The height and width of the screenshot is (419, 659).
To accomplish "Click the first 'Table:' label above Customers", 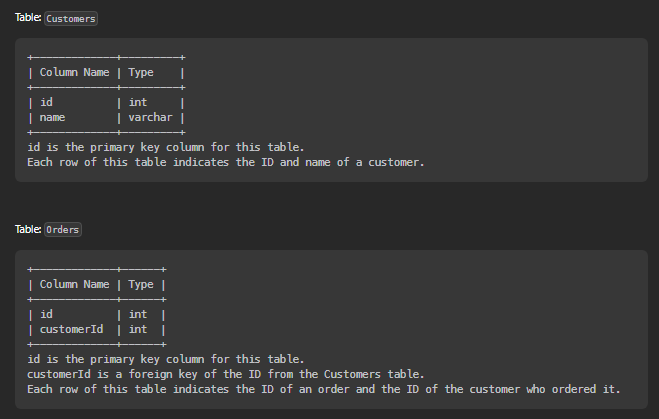I will coord(28,18).
